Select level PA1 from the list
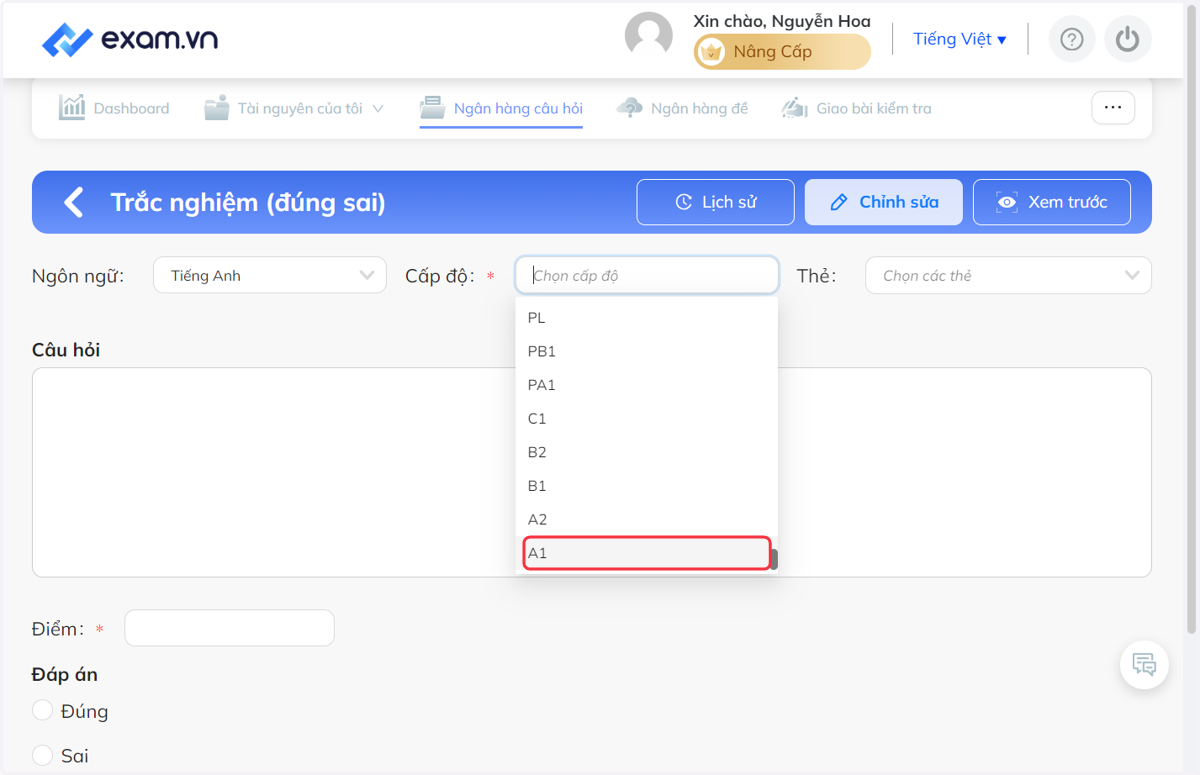1200x775 pixels. (646, 385)
